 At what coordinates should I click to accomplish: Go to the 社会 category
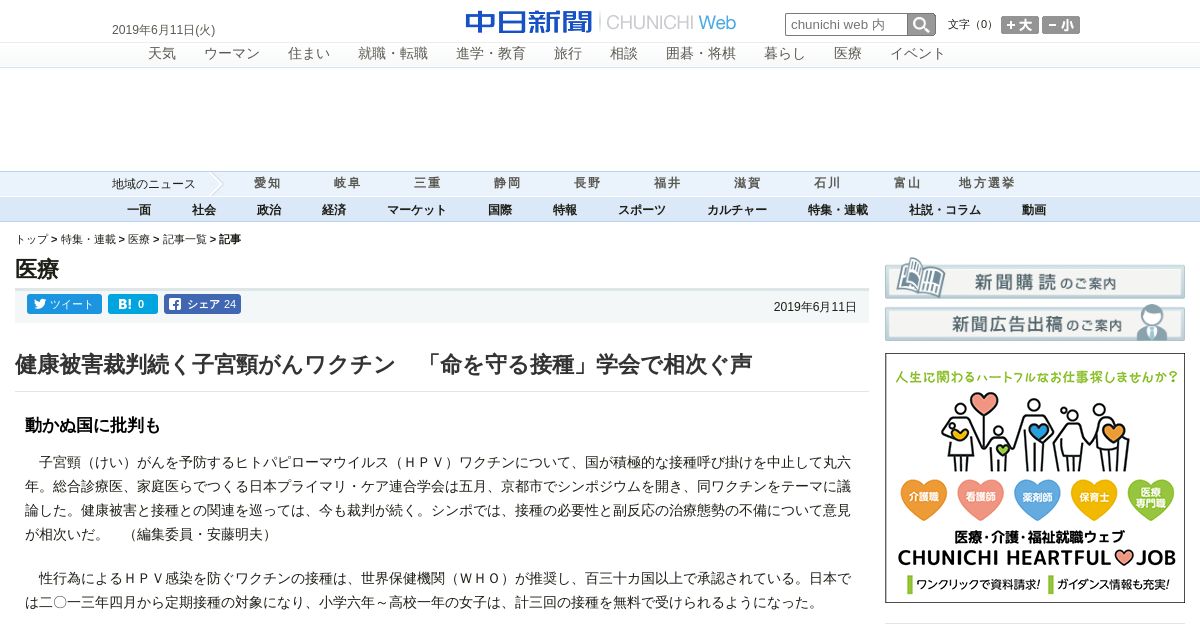(204, 210)
